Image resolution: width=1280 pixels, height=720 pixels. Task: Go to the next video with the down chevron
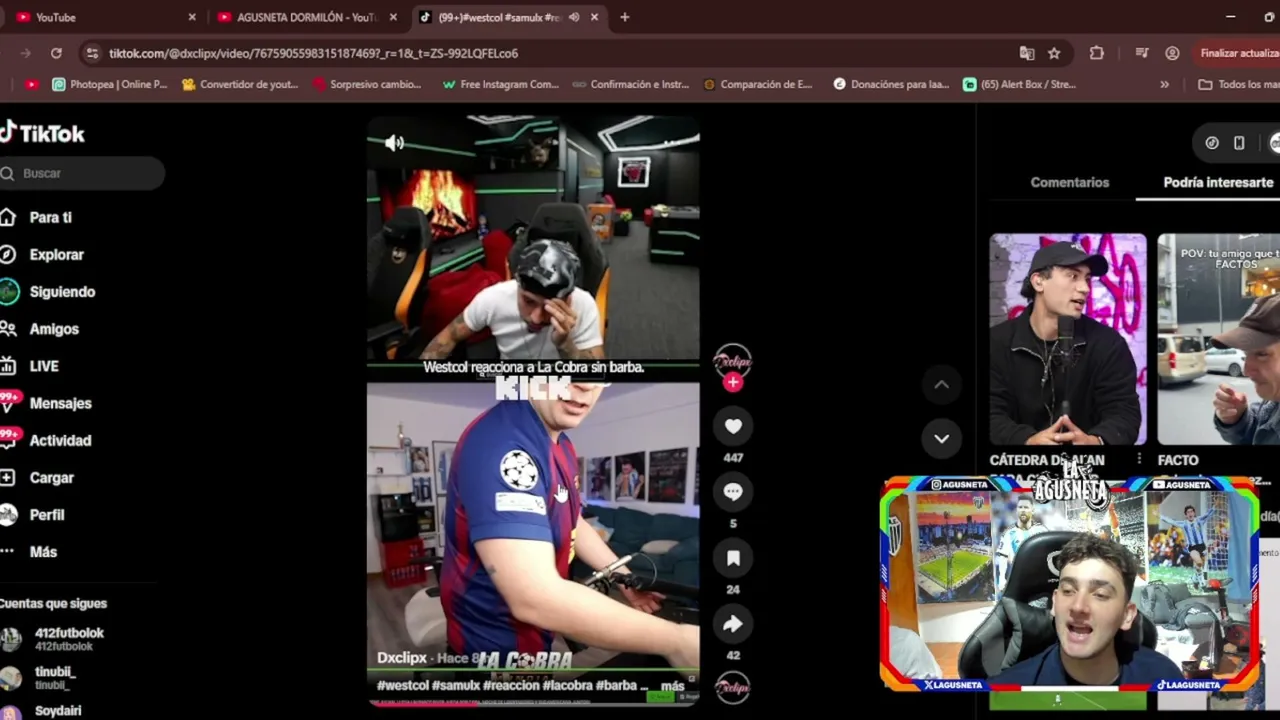coord(941,438)
